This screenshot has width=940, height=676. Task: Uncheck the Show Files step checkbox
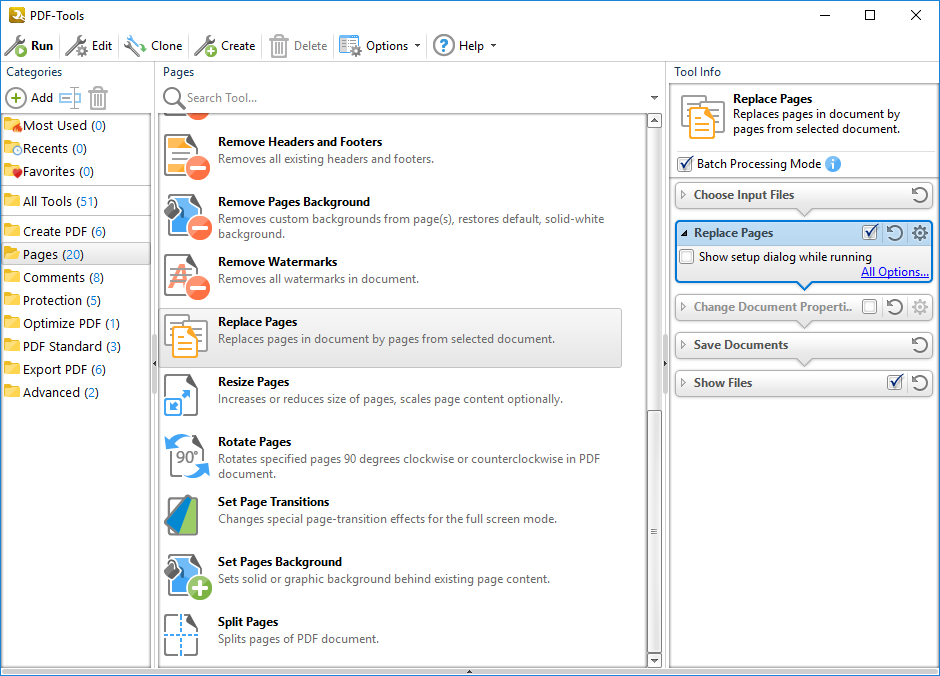click(895, 383)
